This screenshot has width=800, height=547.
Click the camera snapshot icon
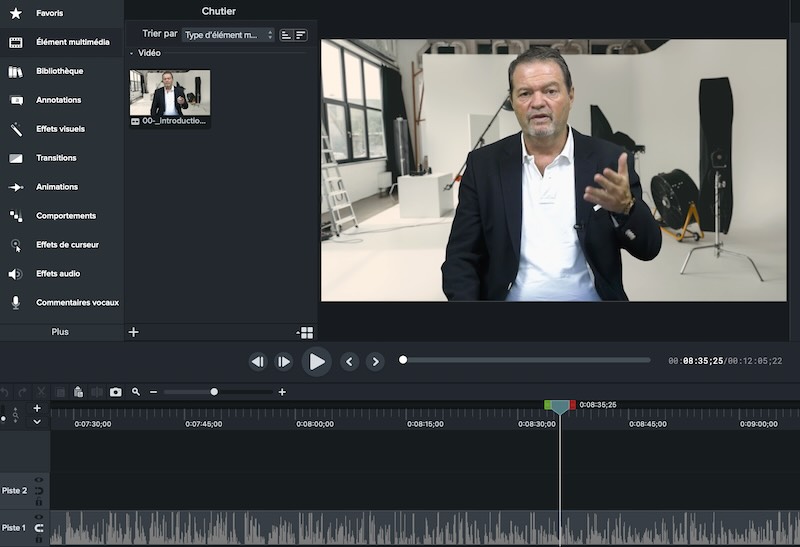click(116, 392)
